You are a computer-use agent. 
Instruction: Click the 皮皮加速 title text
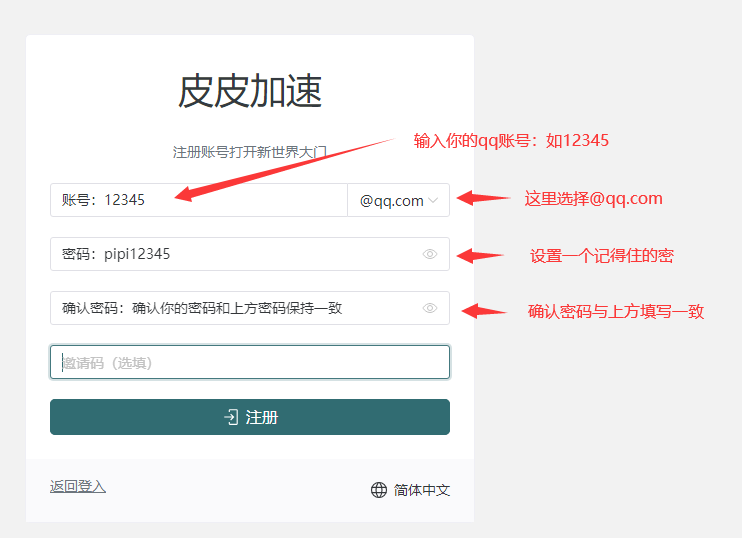pos(250,91)
